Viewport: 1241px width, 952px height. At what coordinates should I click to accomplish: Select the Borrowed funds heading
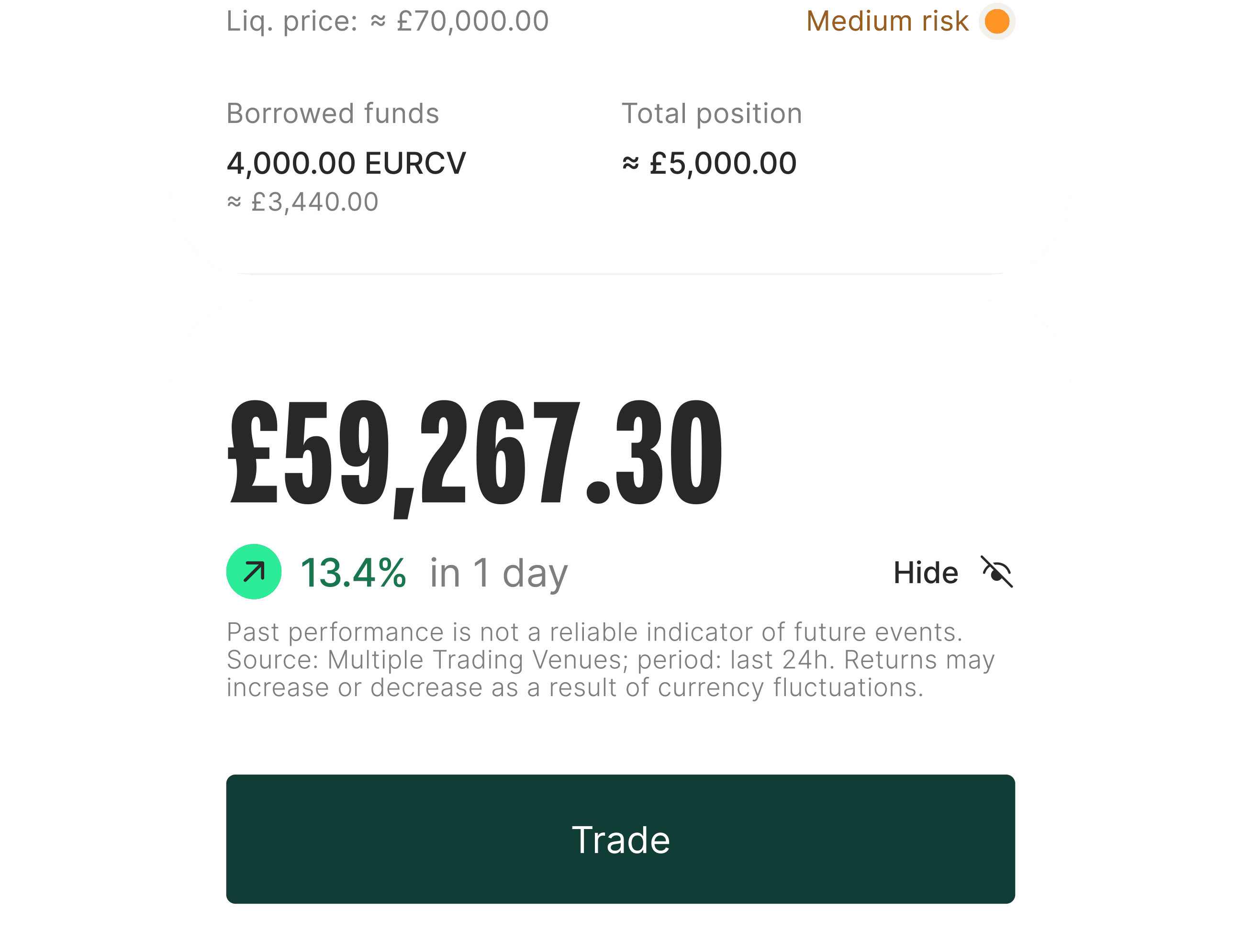[333, 113]
